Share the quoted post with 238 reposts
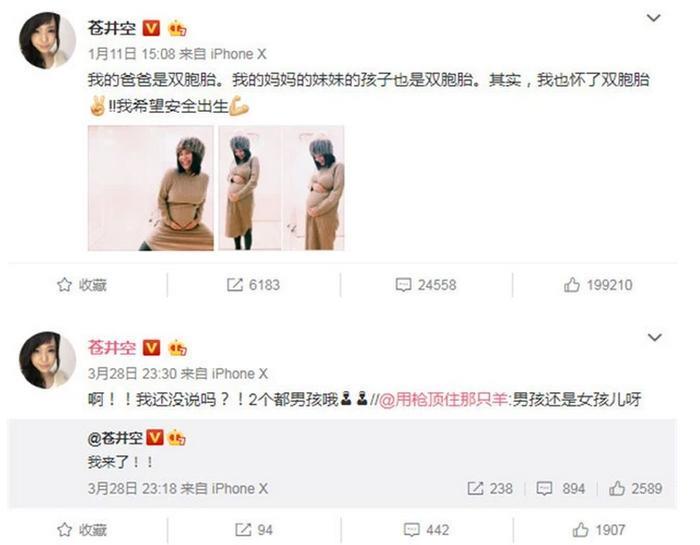This screenshot has width=700, height=545. [x=490, y=488]
